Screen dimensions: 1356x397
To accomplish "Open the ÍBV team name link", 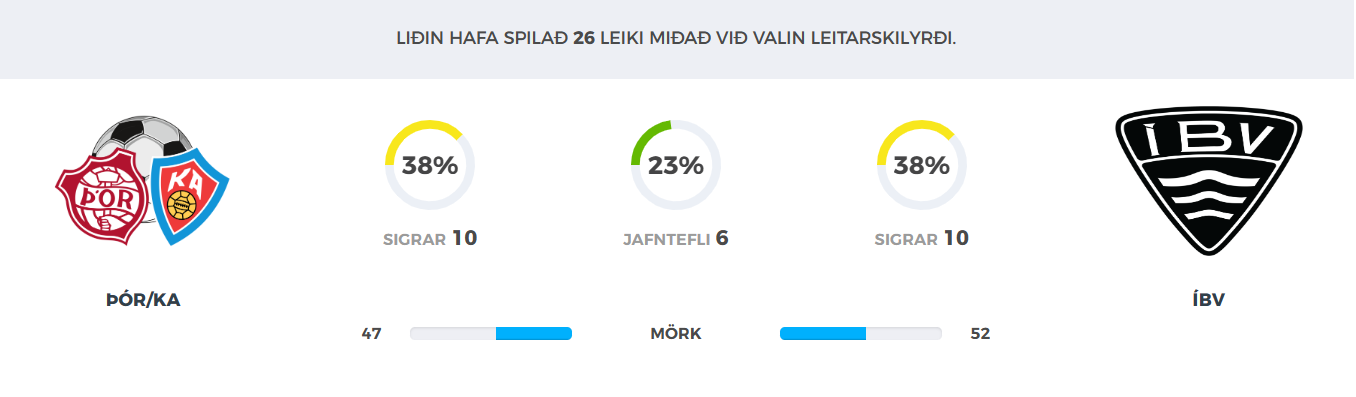I will 1209,300.
